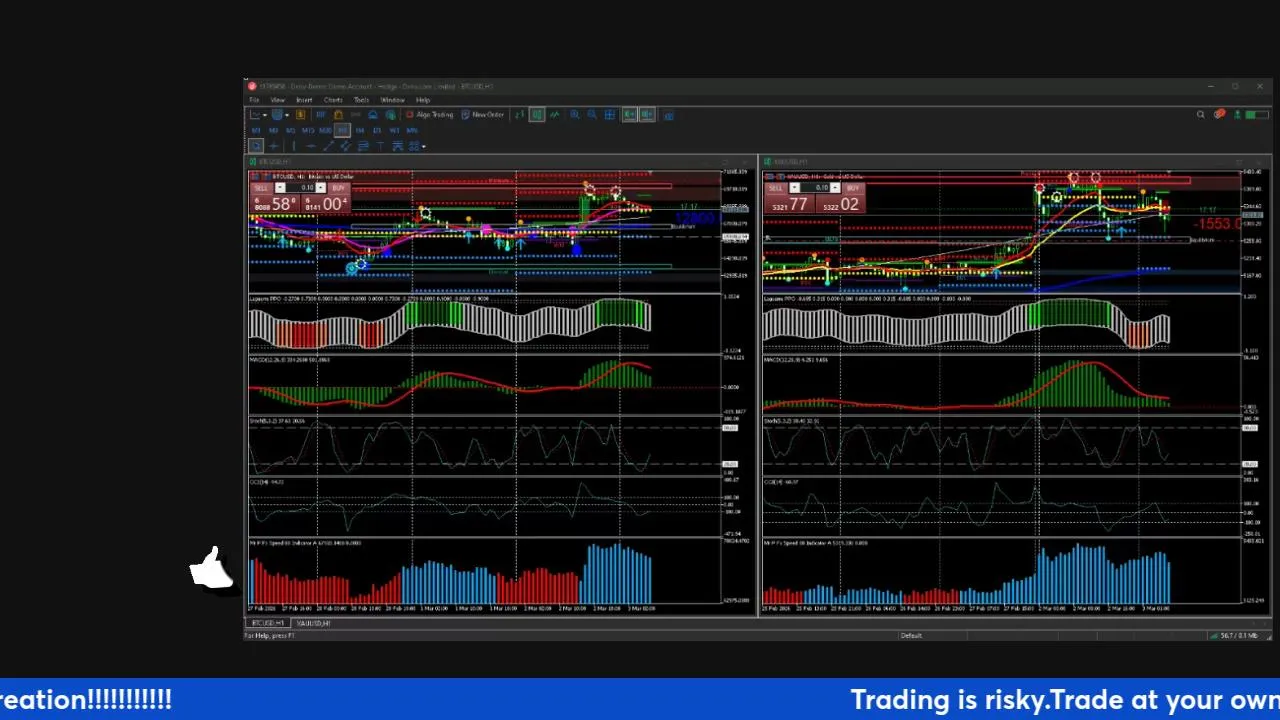The image size is (1280, 720).
Task: Tile windows with the grid icon
Action: tap(609, 115)
